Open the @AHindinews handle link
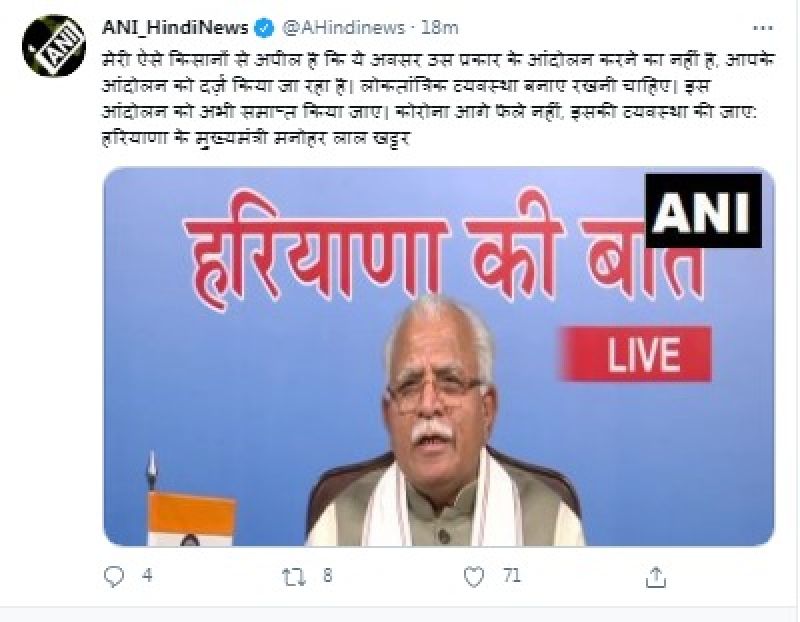Screen dimensions: 800x622 [343, 28]
